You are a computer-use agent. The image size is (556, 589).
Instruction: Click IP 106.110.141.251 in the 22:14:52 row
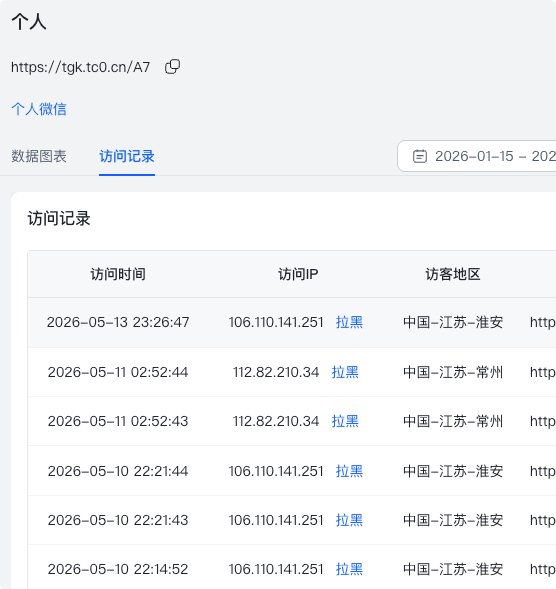point(276,569)
